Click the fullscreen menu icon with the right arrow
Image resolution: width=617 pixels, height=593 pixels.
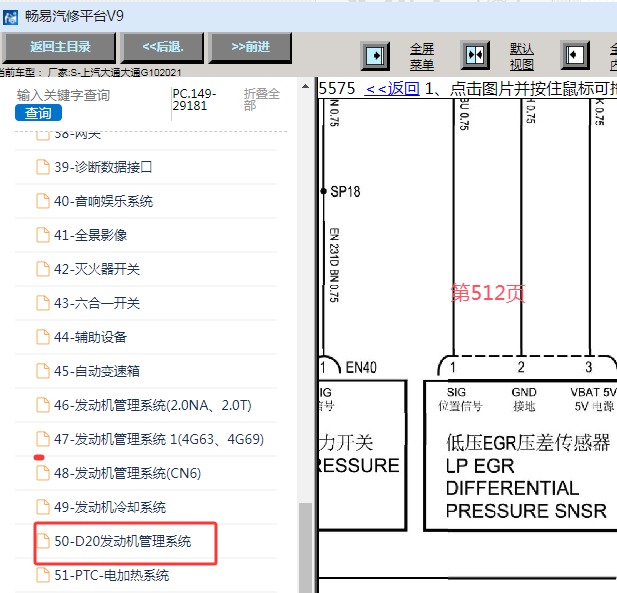[375, 55]
